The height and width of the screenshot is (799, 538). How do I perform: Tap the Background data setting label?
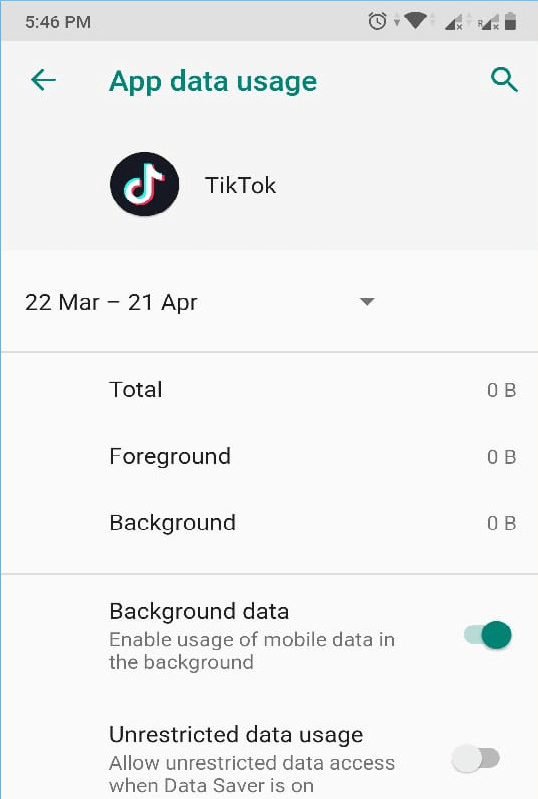pyautogui.click(x=199, y=611)
